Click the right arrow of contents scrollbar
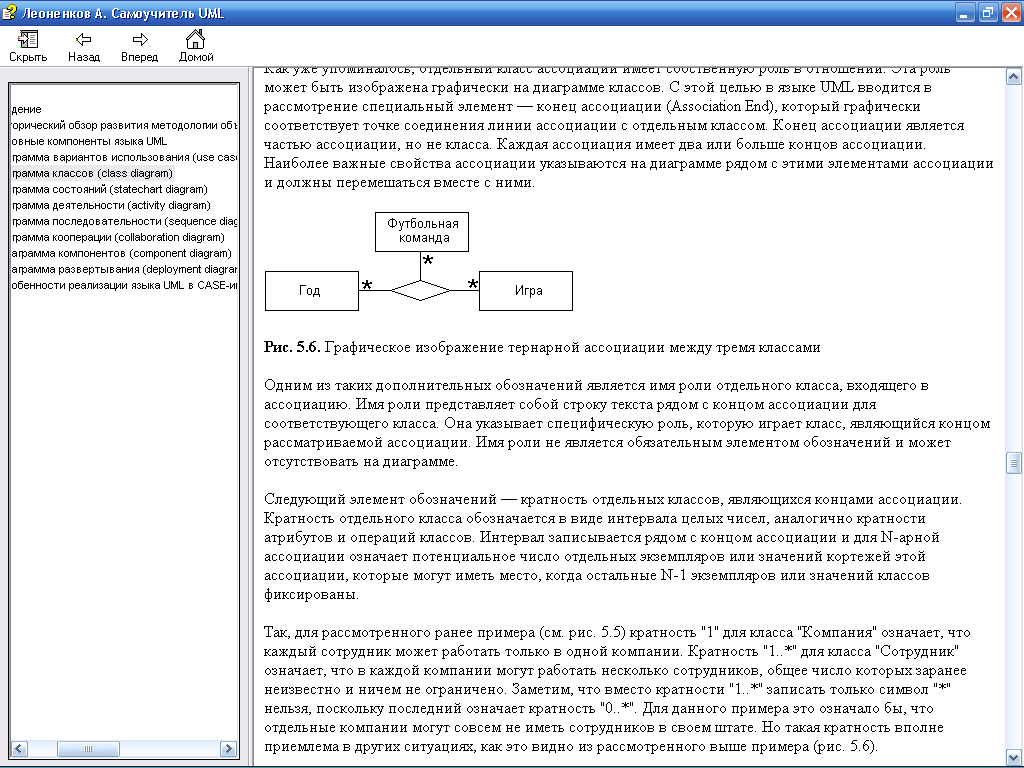1024x768 pixels. coord(229,748)
